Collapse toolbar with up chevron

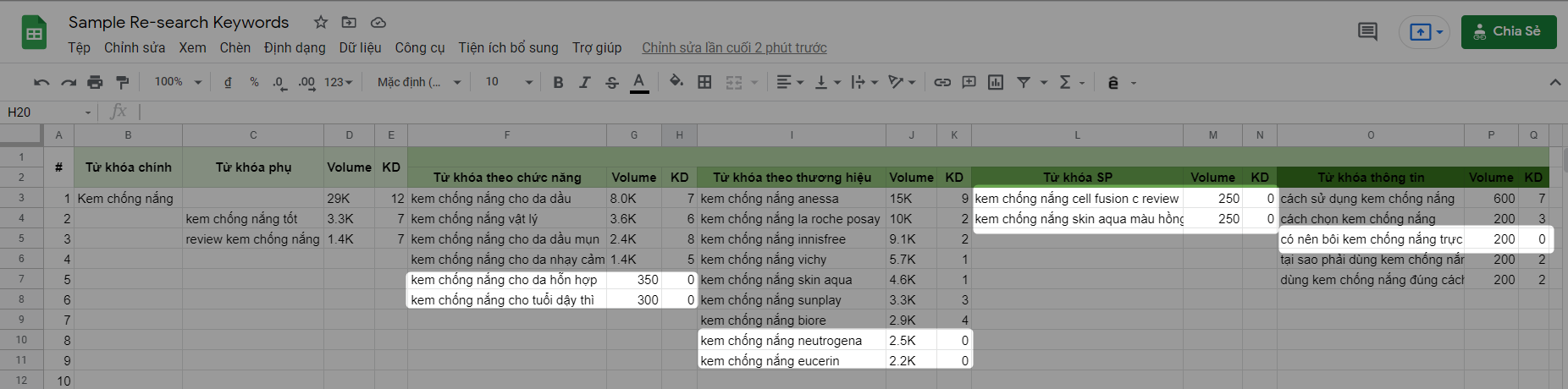pos(1554,82)
